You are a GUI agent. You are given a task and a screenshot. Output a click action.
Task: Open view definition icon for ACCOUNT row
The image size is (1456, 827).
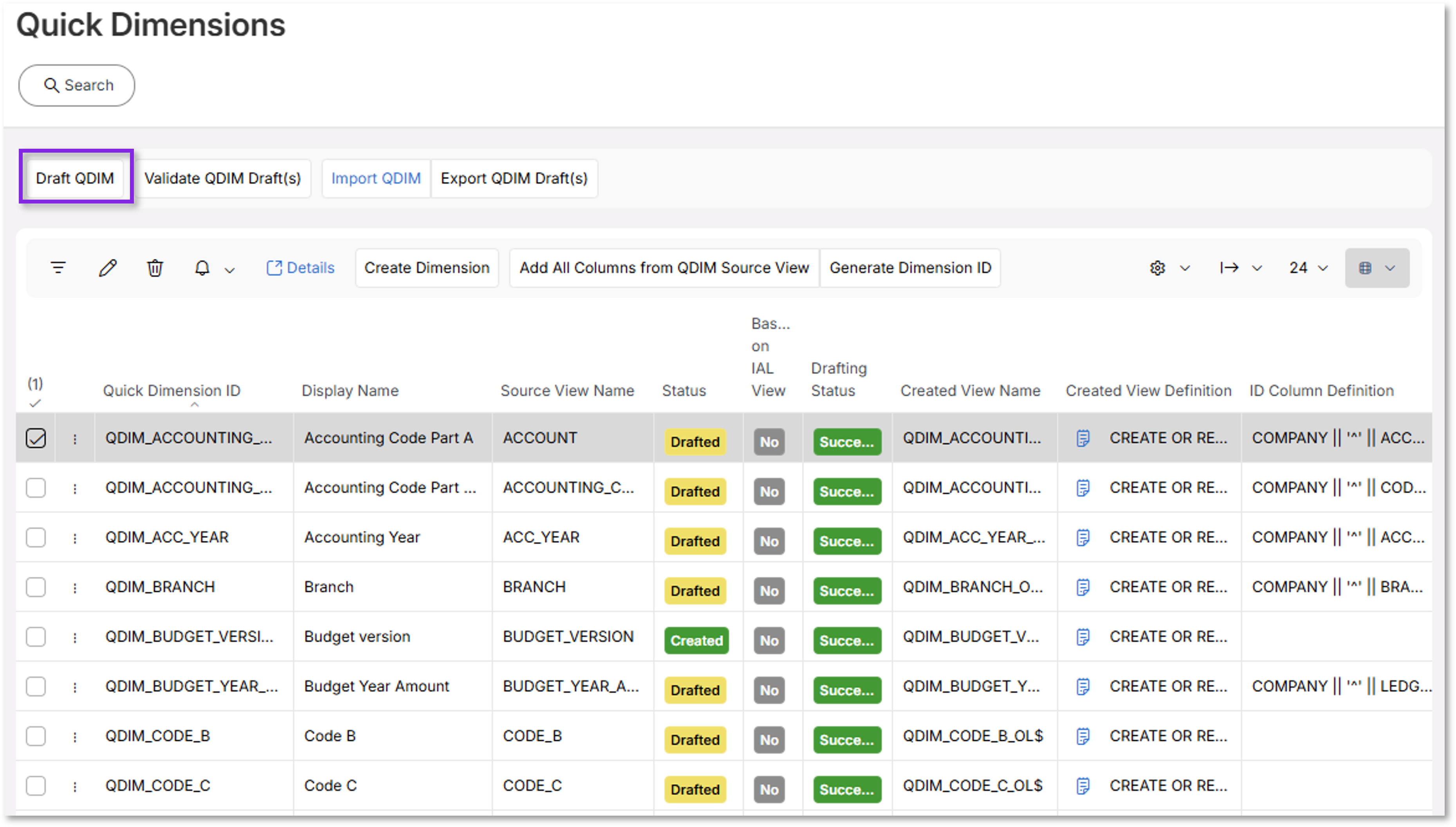1083,438
